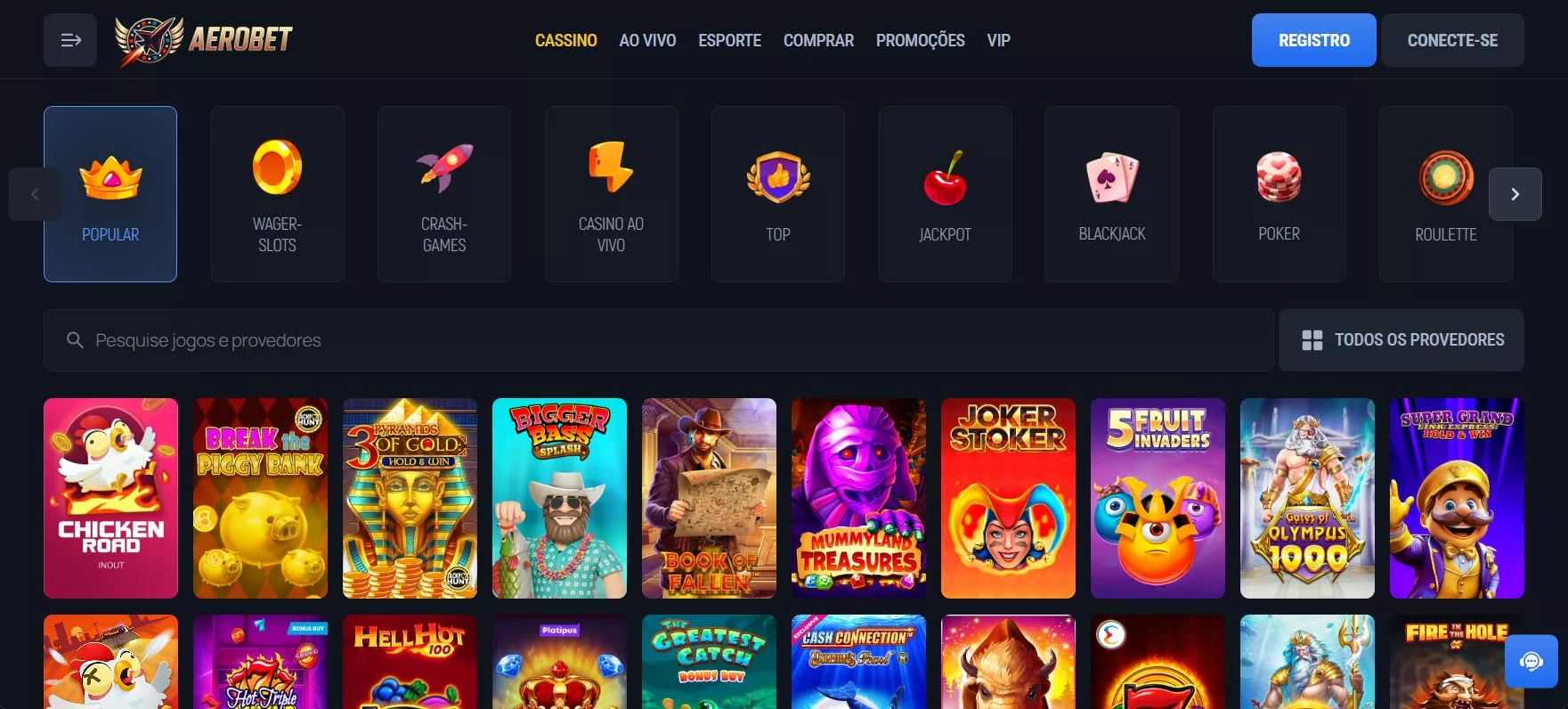Screen dimensions: 1568x709
Task: Focus the game and provider search field
Action: pyautogui.click(x=659, y=340)
